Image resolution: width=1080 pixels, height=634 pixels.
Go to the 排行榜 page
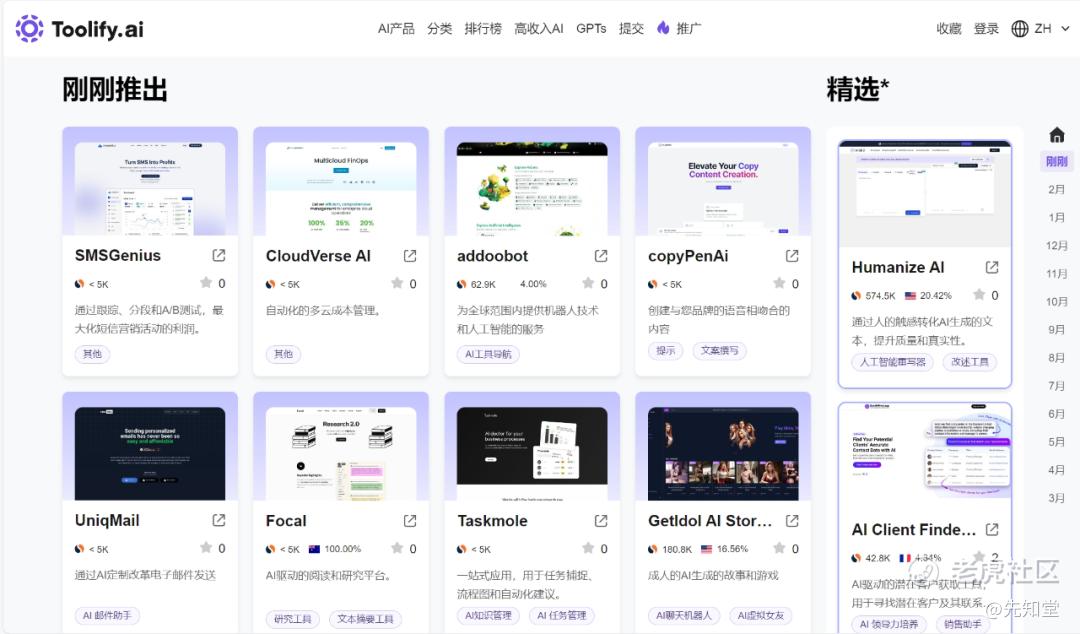tap(483, 29)
